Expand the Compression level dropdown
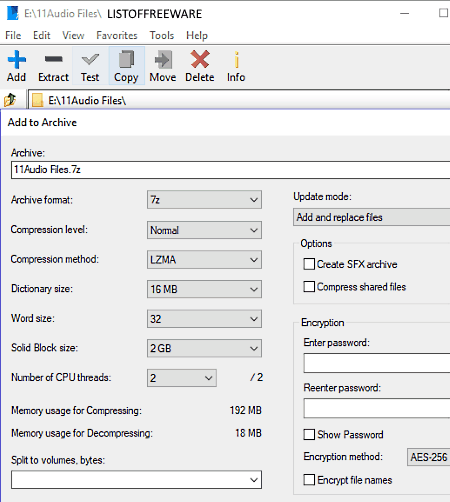Viewport: 450px width, 502px height. point(204,230)
